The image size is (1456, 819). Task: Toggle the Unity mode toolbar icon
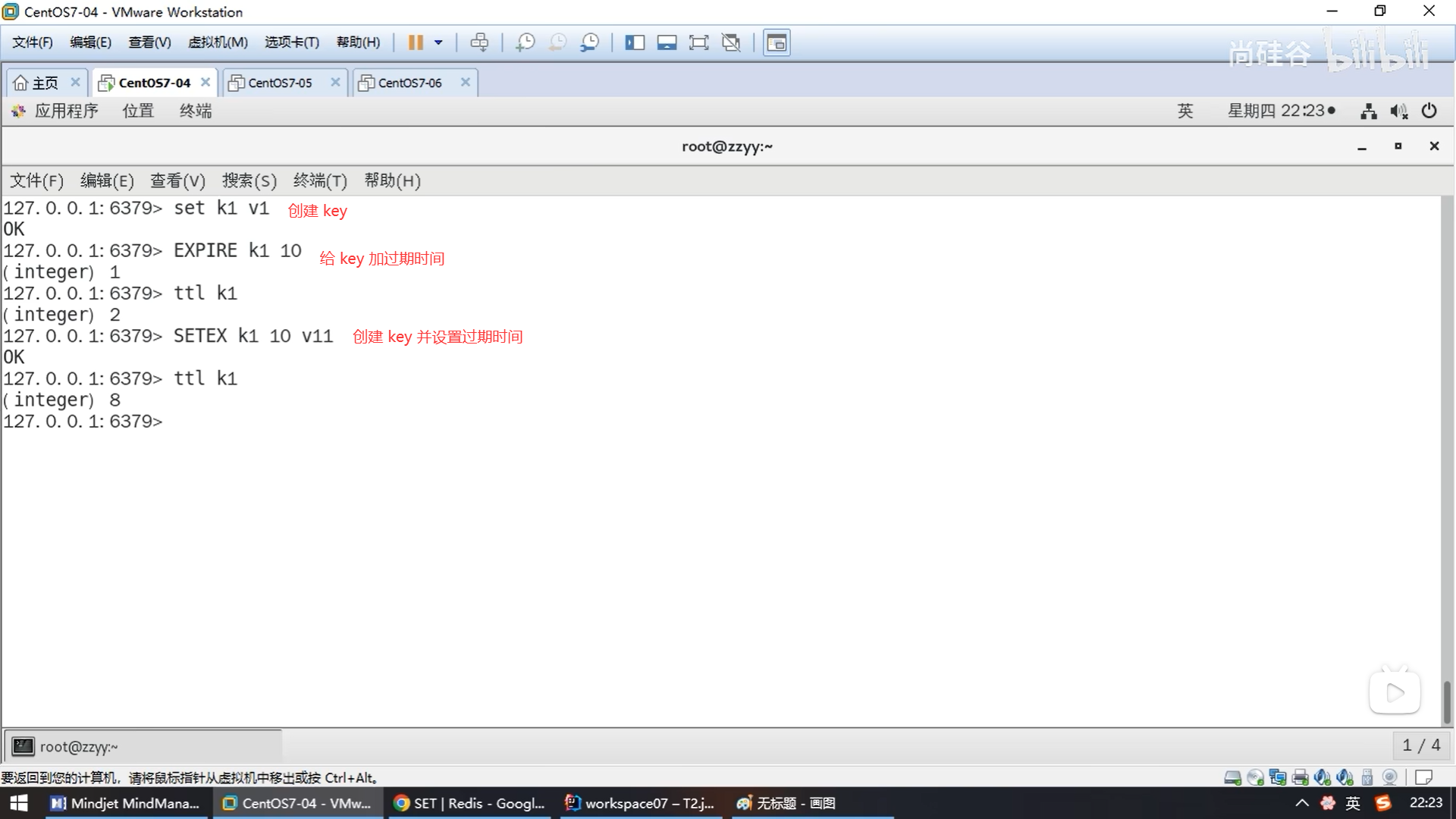731,42
